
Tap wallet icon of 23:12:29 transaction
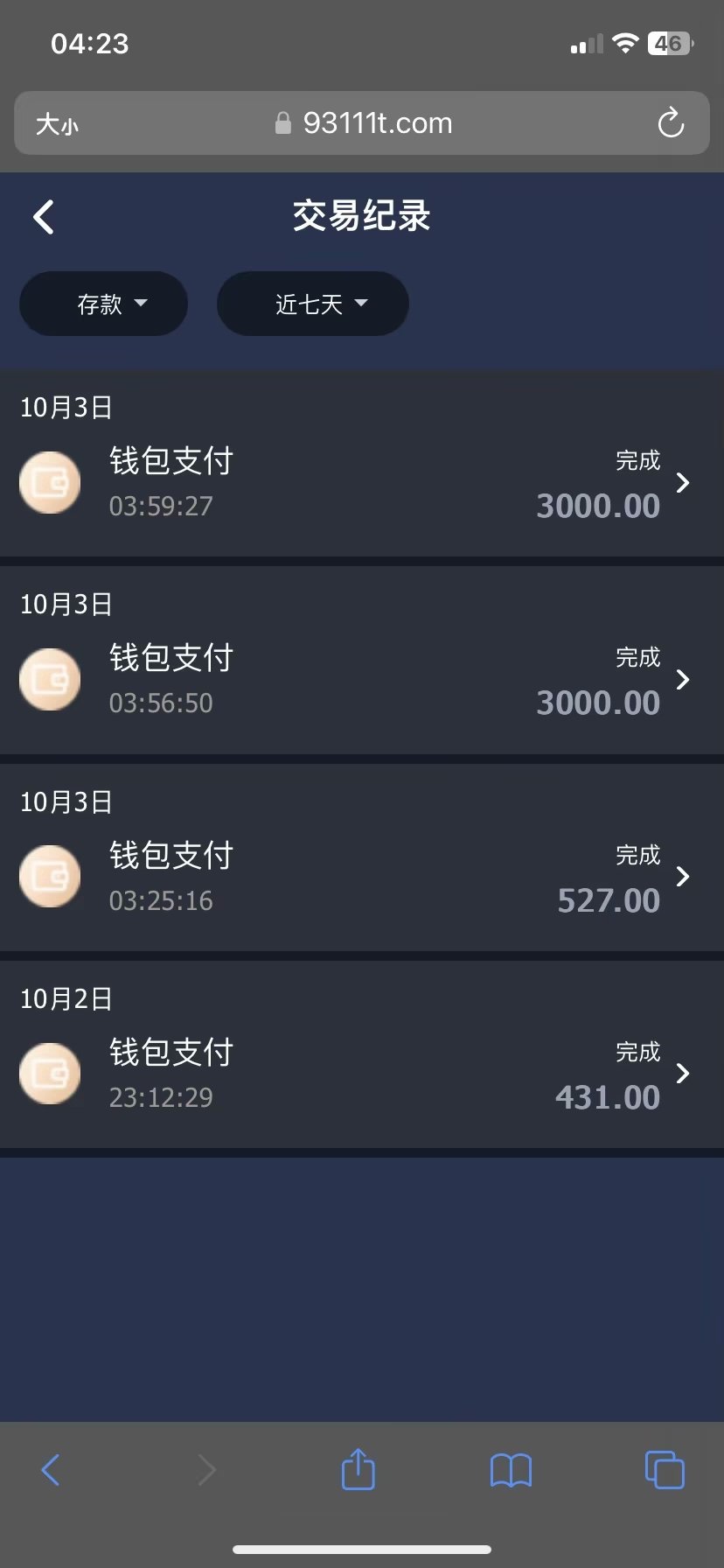click(50, 1074)
